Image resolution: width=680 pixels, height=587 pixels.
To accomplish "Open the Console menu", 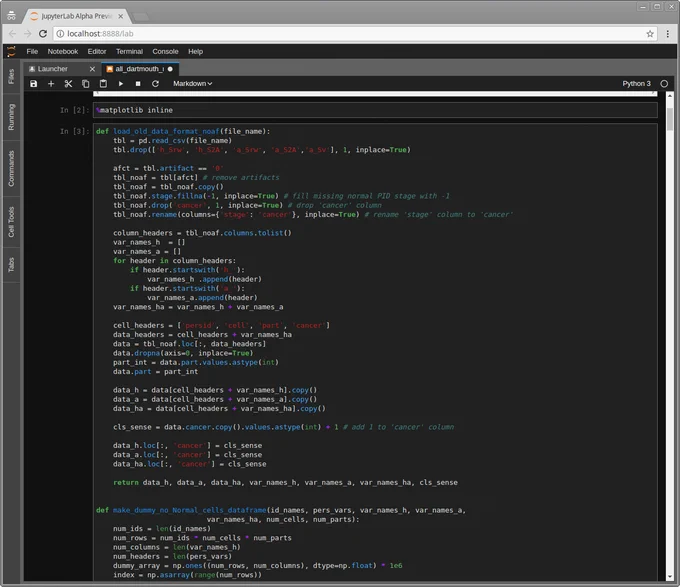I will click(x=165, y=51).
